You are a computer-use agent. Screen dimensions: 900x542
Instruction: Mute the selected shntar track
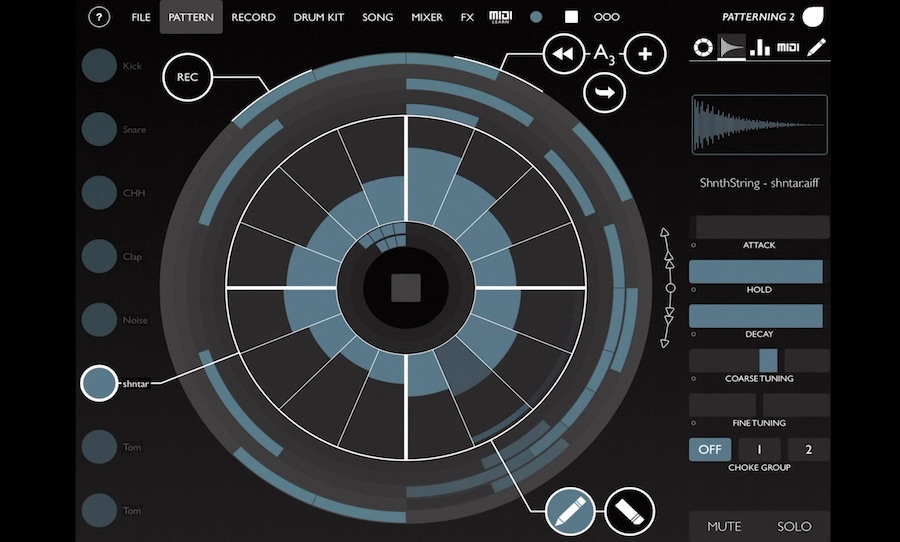coord(724,526)
